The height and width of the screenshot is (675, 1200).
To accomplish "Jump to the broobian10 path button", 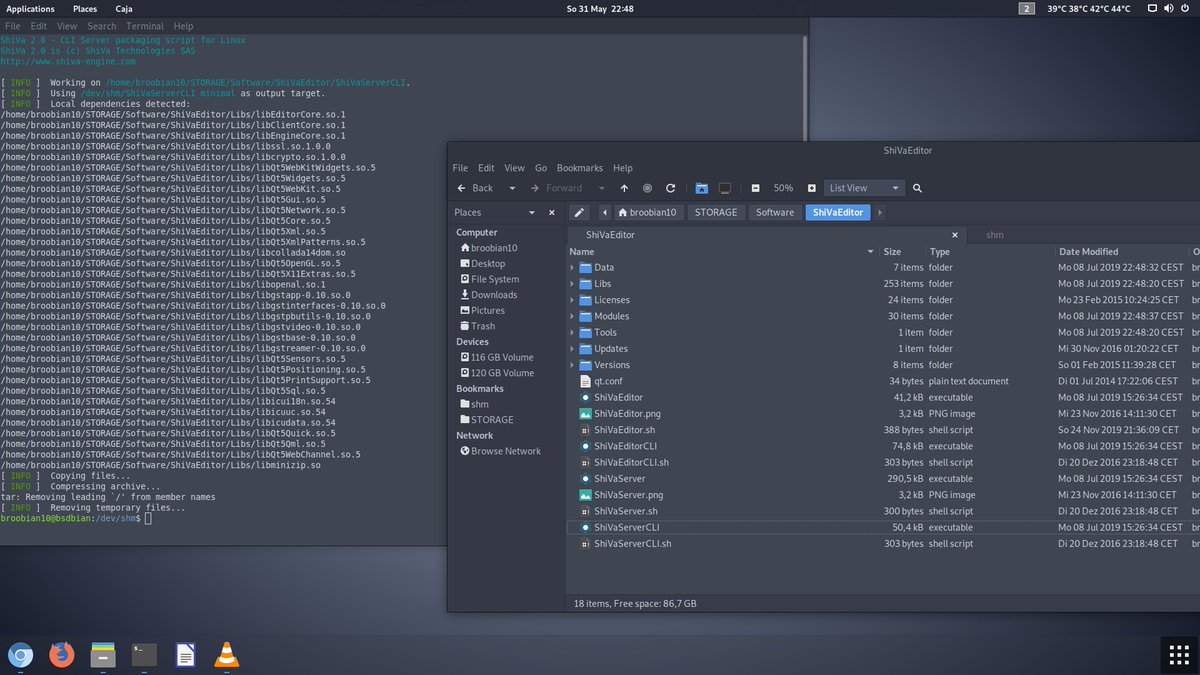I will pyautogui.click(x=647, y=212).
